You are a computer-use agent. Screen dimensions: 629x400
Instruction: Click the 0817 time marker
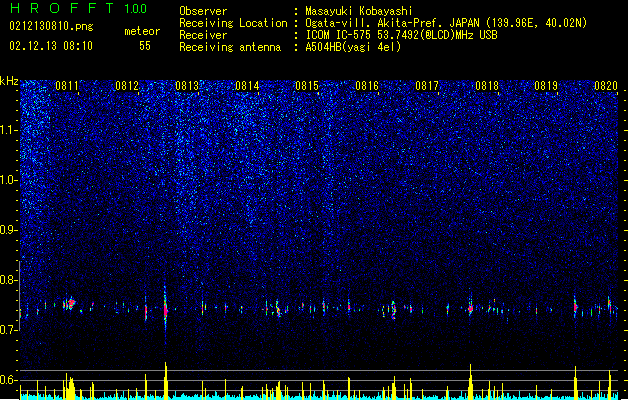(x=427, y=86)
